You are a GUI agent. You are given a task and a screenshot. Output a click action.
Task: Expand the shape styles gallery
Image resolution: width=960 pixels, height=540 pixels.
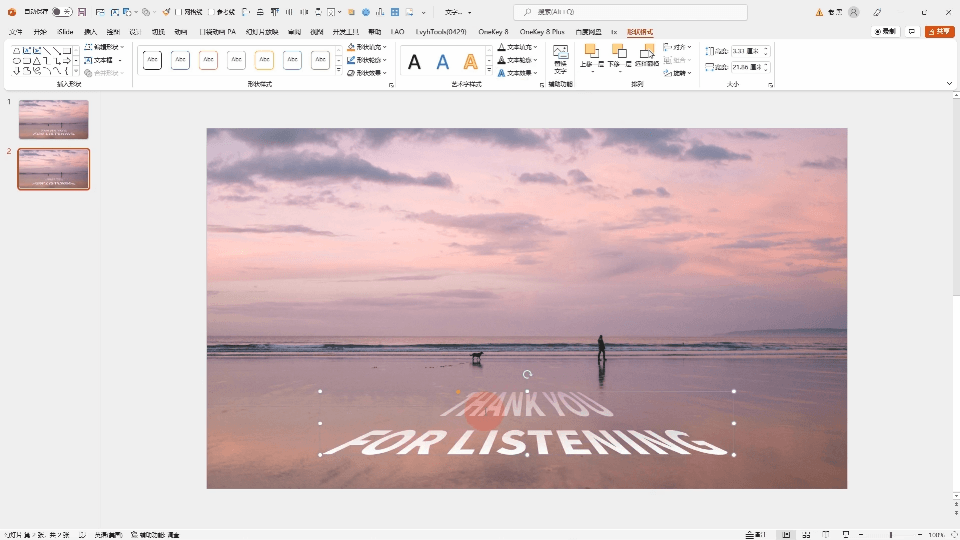[339, 72]
